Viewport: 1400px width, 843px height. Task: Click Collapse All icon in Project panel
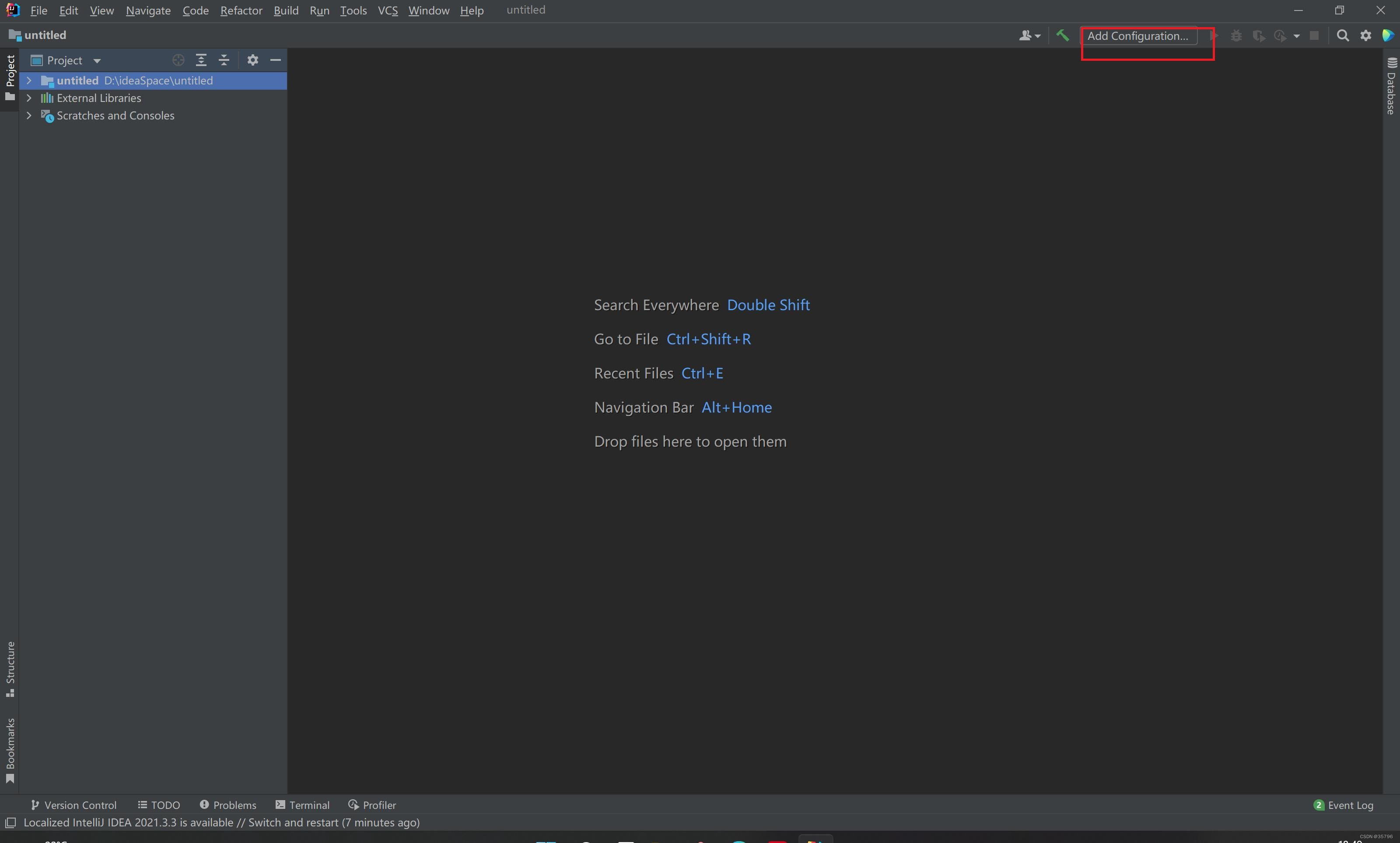coord(224,60)
